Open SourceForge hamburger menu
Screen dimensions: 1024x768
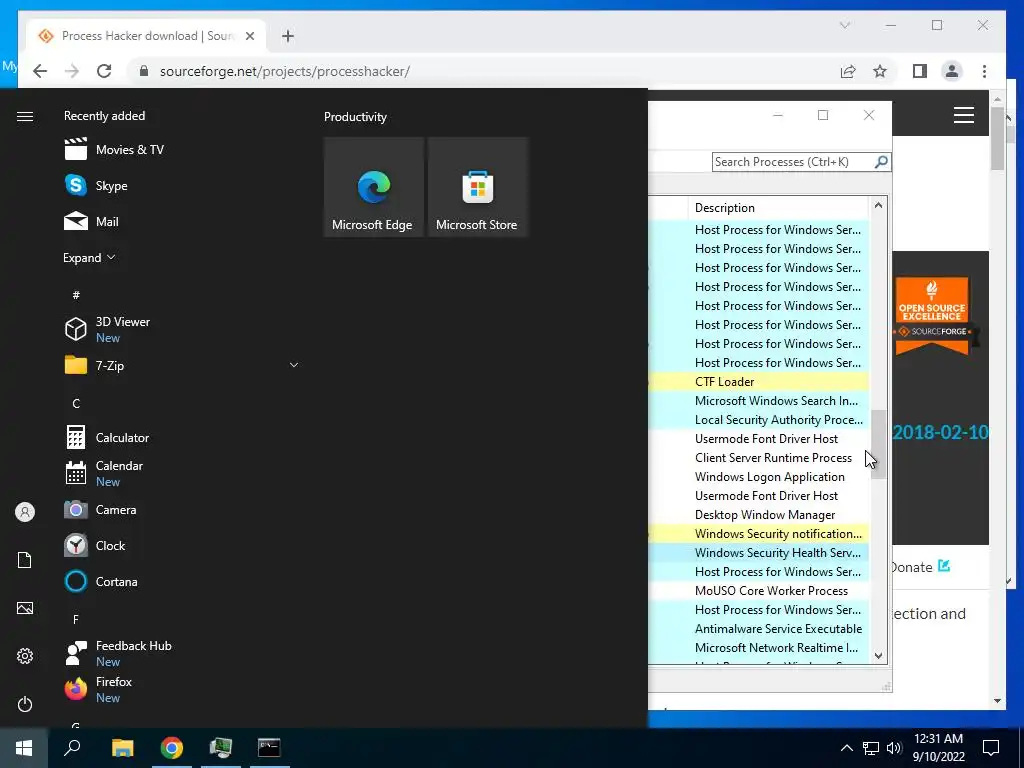click(964, 116)
